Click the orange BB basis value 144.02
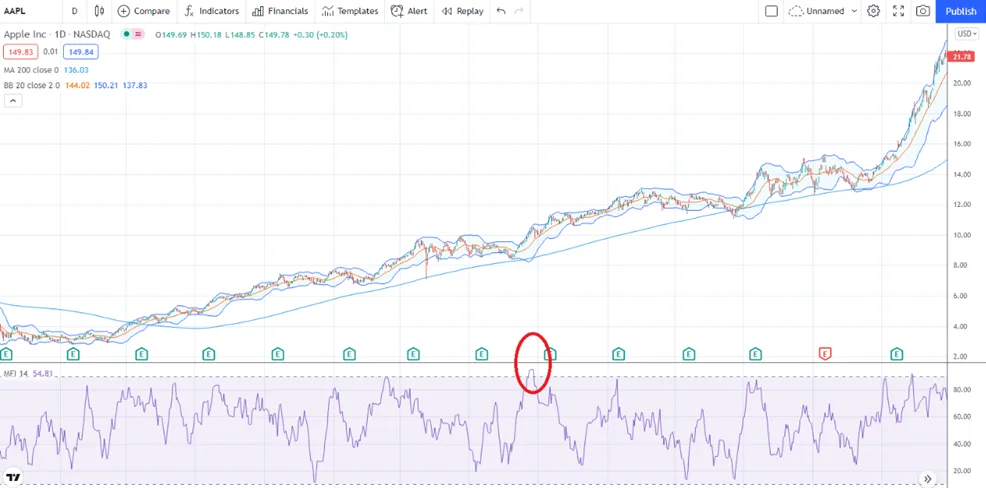The height and width of the screenshot is (488, 986). click(x=77, y=85)
